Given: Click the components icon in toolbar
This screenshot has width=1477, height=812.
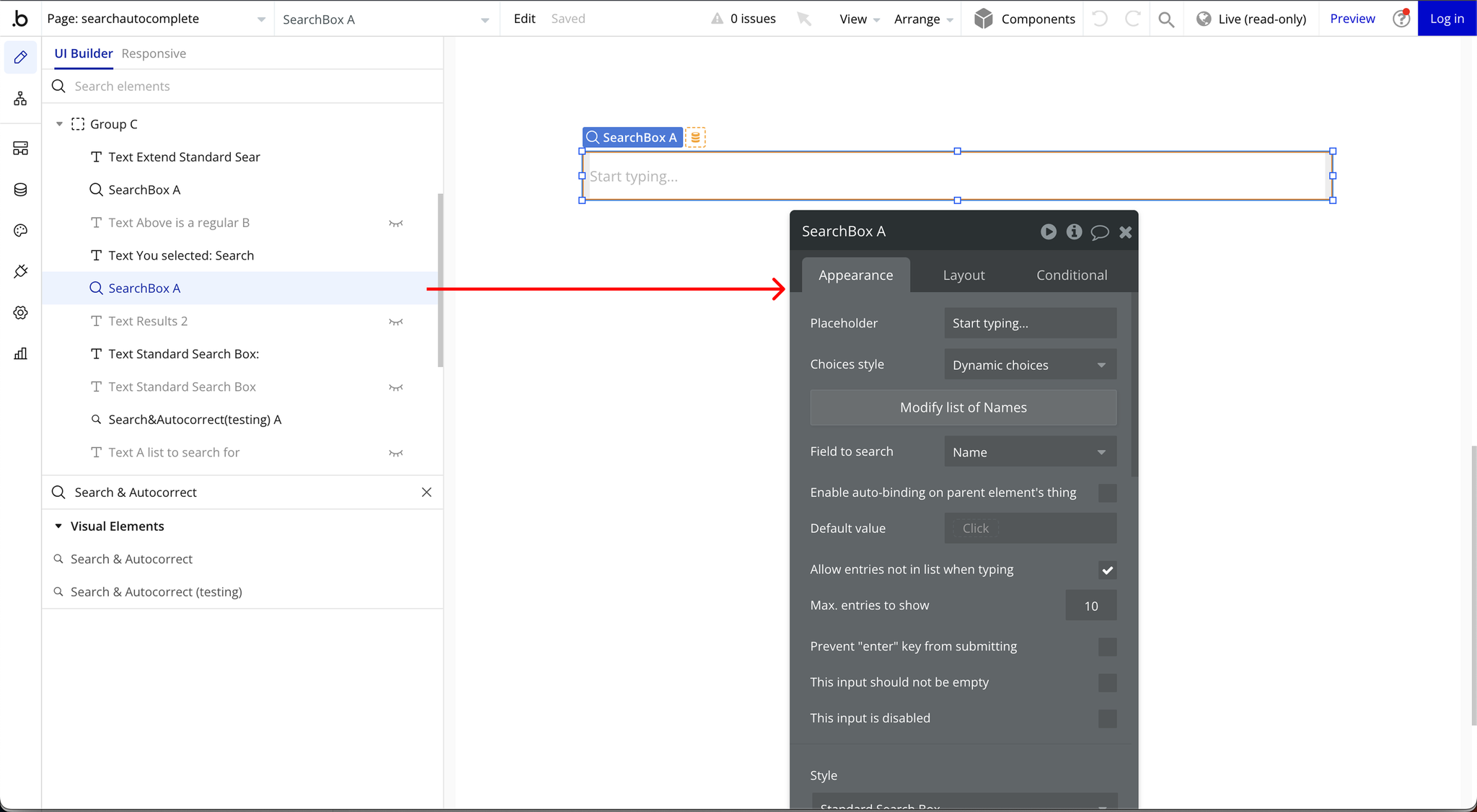Looking at the screenshot, I should coord(982,18).
